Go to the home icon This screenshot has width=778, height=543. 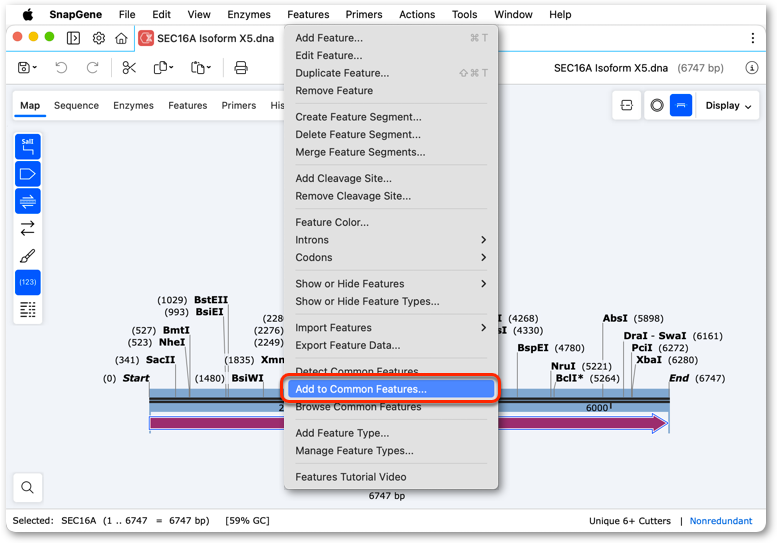coord(121,38)
